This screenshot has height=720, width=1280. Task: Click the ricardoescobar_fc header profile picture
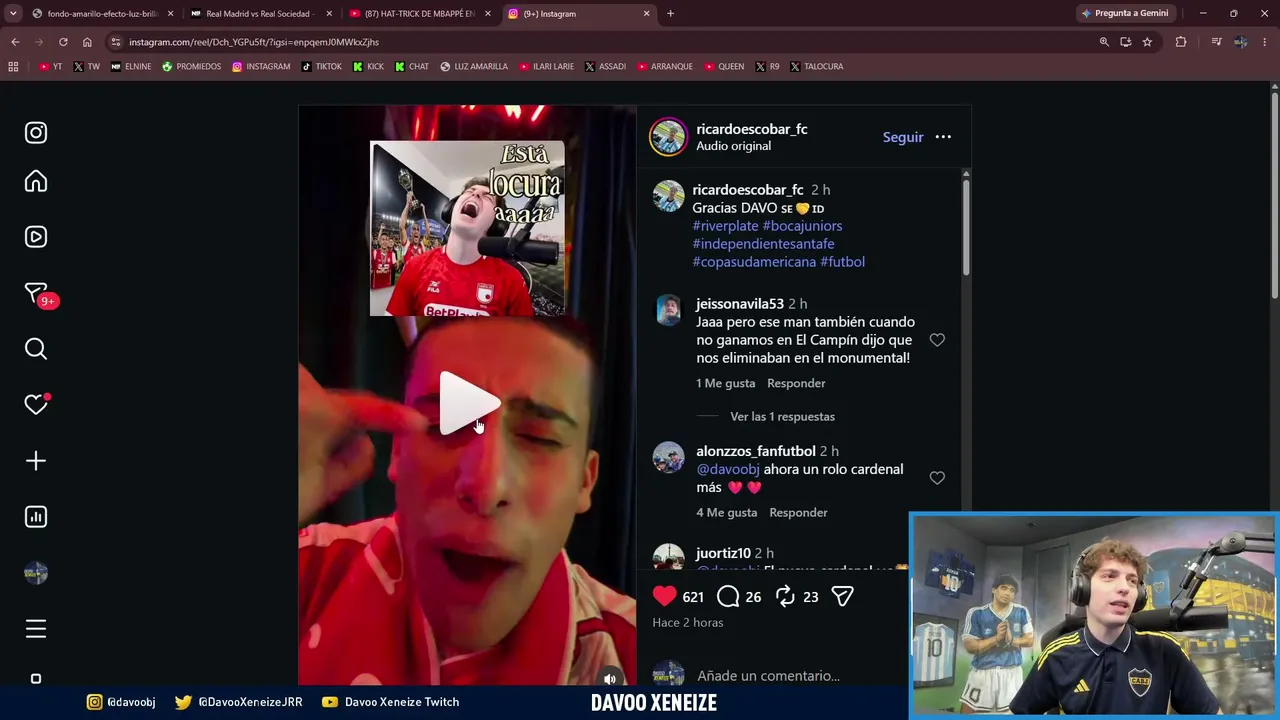tap(668, 137)
